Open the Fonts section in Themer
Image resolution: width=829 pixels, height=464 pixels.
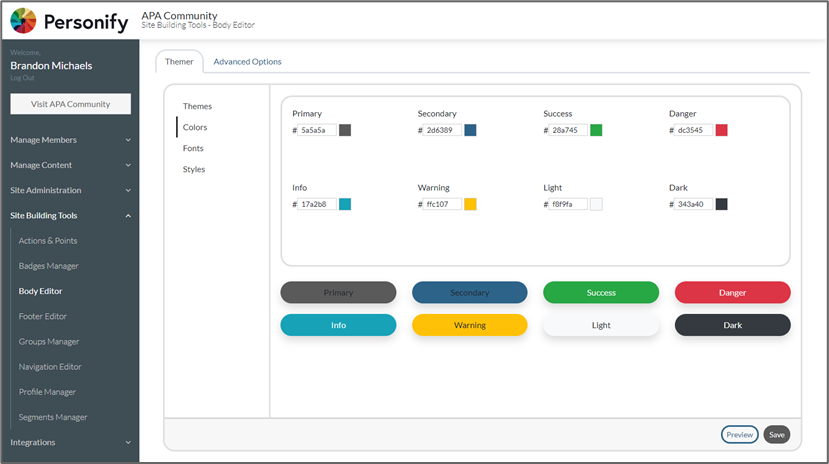click(193, 148)
